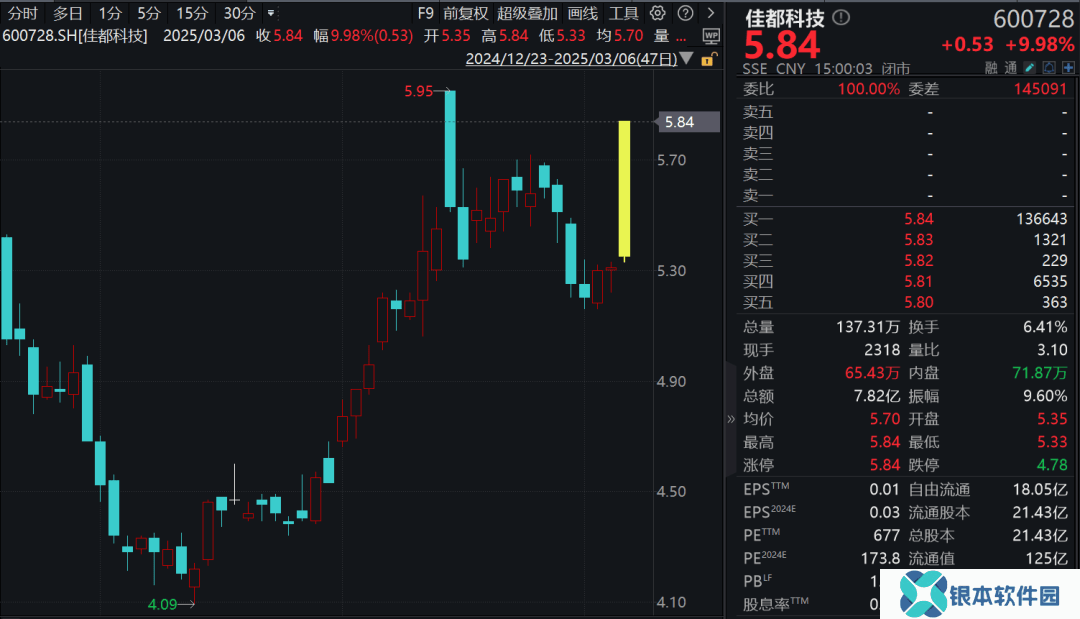The image size is (1080, 619).
Task: Toggle the date range lock icon
Action: (708, 59)
